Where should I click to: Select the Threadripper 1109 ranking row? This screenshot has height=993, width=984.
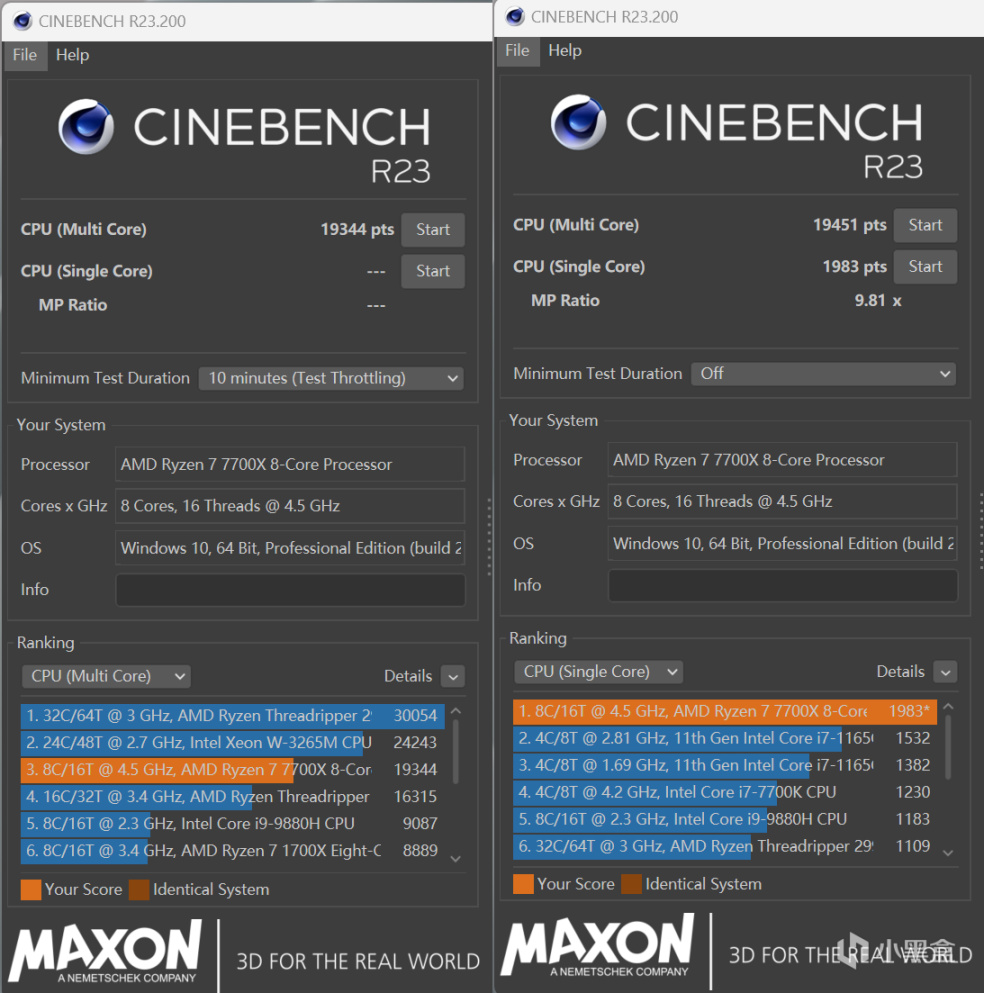[724, 846]
